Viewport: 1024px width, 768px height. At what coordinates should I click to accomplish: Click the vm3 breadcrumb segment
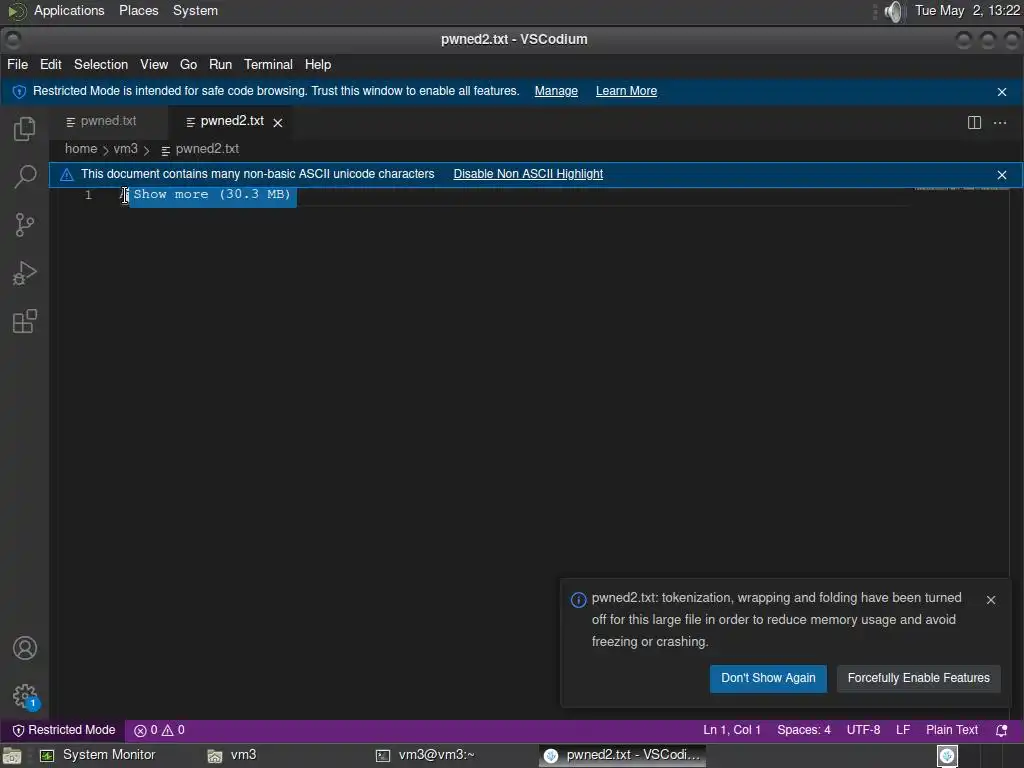(x=125, y=149)
